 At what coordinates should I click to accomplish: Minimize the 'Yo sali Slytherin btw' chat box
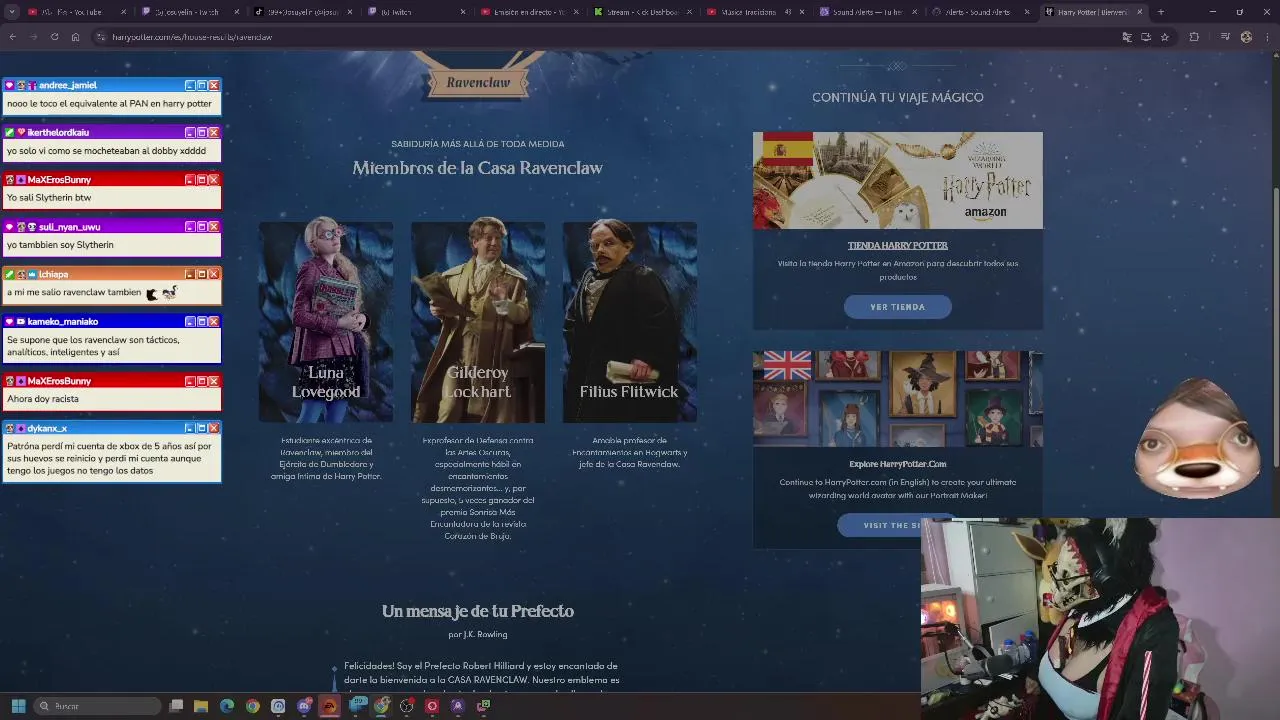coord(189,180)
